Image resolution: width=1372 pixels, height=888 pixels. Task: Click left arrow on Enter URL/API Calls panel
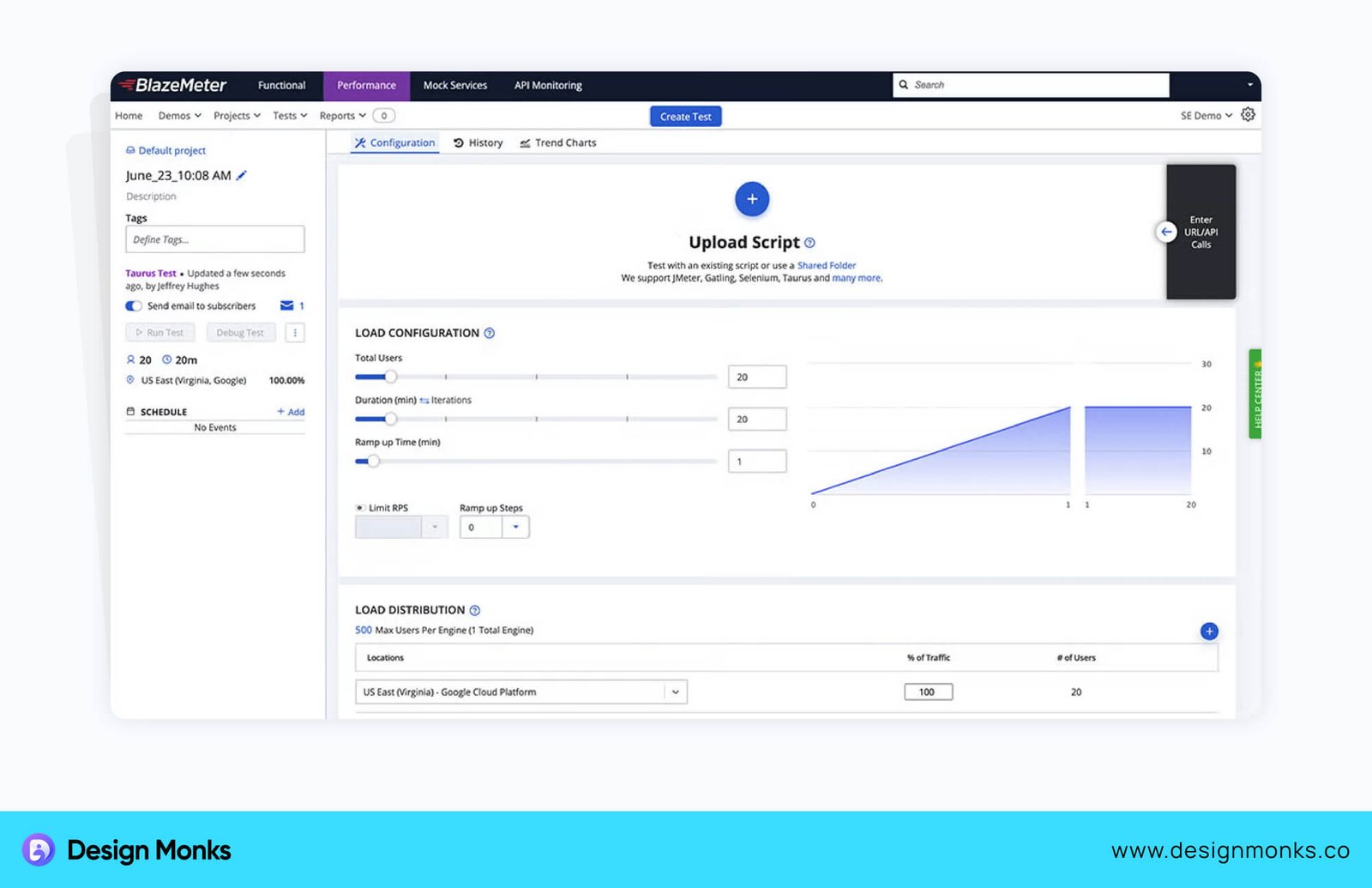pyautogui.click(x=1166, y=232)
